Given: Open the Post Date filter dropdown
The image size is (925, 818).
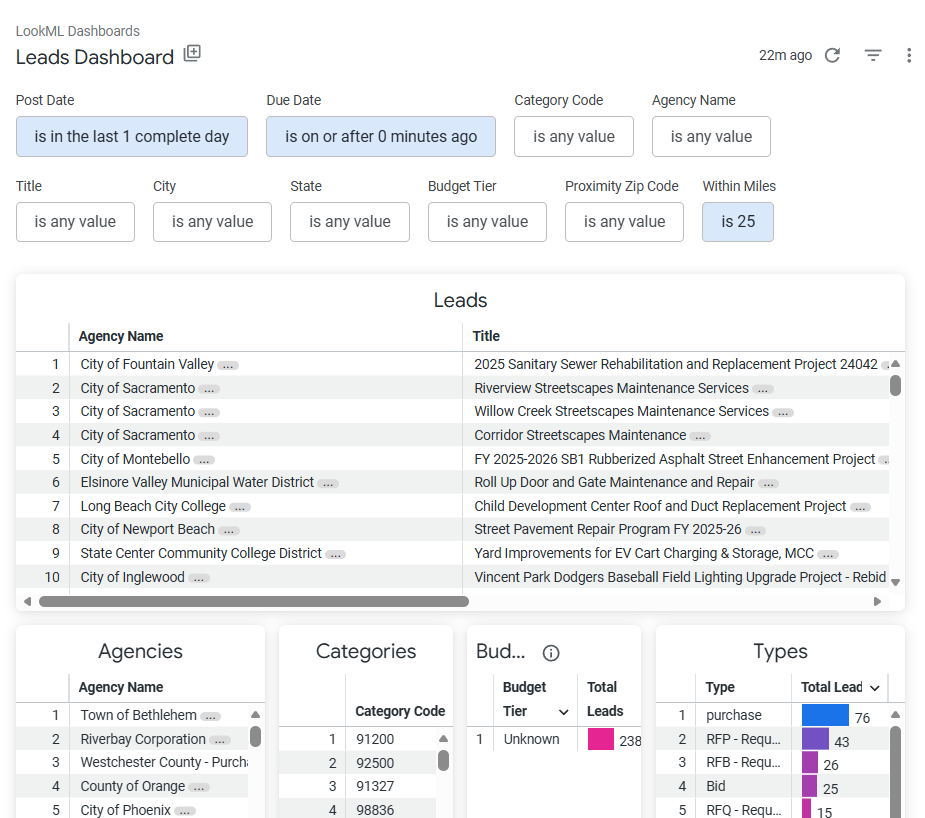Looking at the screenshot, I should click(x=132, y=137).
